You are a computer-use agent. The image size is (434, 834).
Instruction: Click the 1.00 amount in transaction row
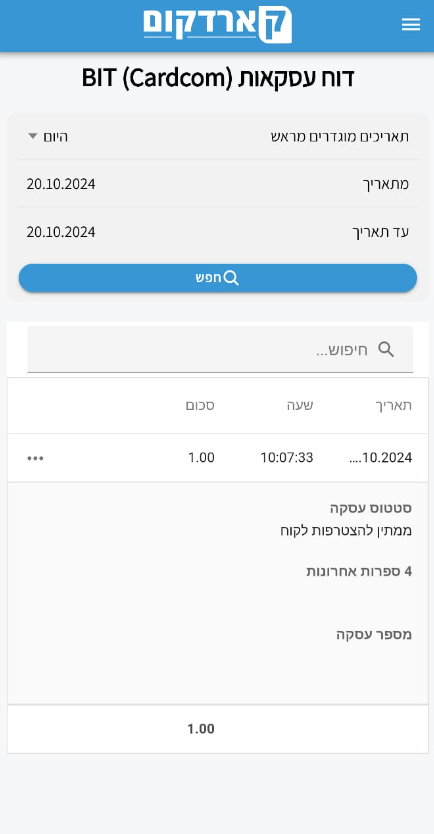(x=201, y=458)
